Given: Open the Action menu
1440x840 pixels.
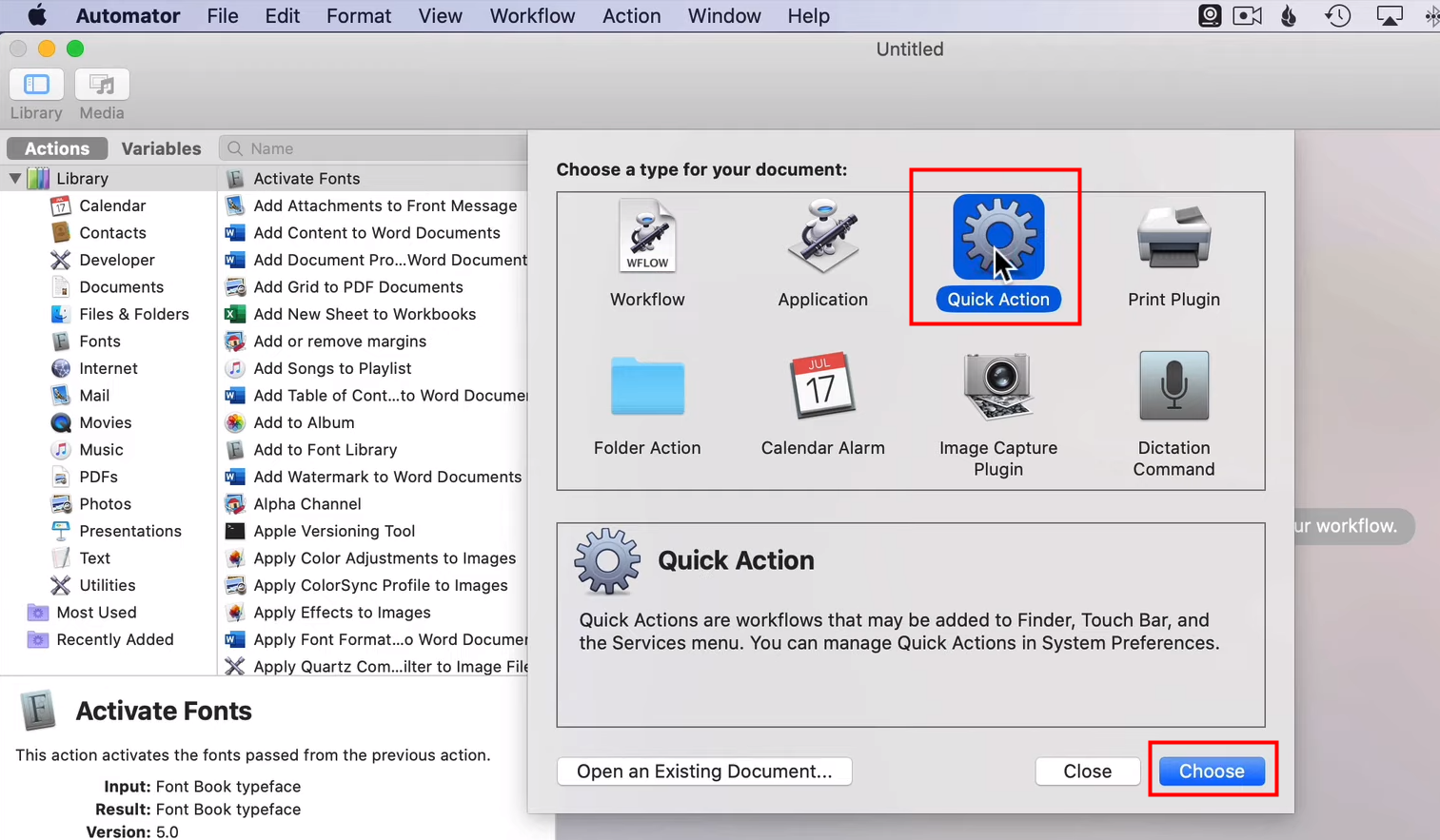Looking at the screenshot, I should (631, 16).
